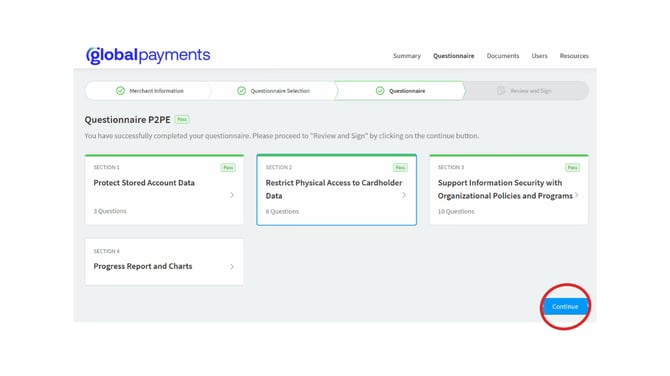This screenshot has width=670, height=376.
Task: Open the Users nav item
Action: pos(539,56)
